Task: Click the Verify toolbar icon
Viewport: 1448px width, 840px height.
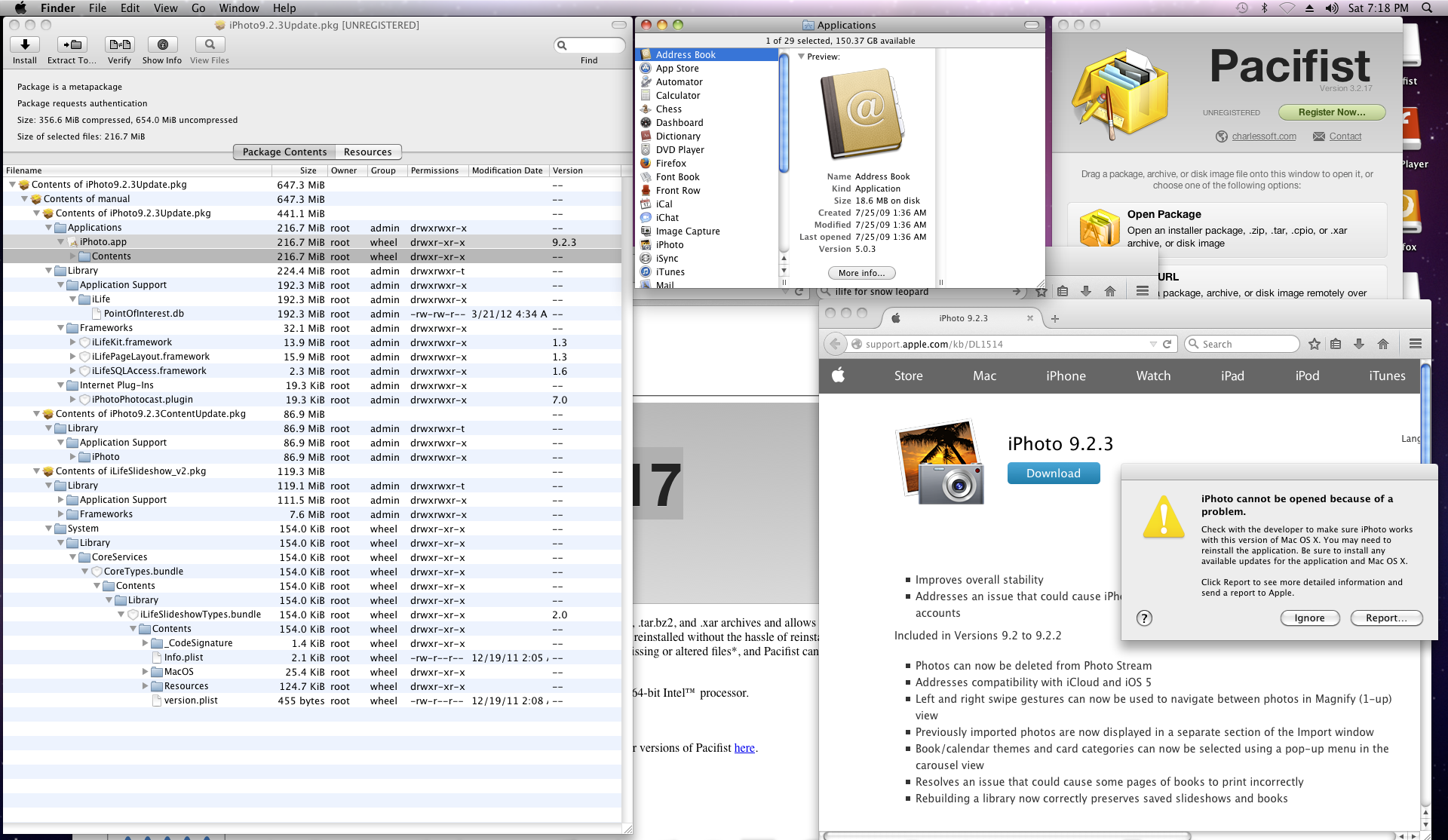Action: click(119, 44)
